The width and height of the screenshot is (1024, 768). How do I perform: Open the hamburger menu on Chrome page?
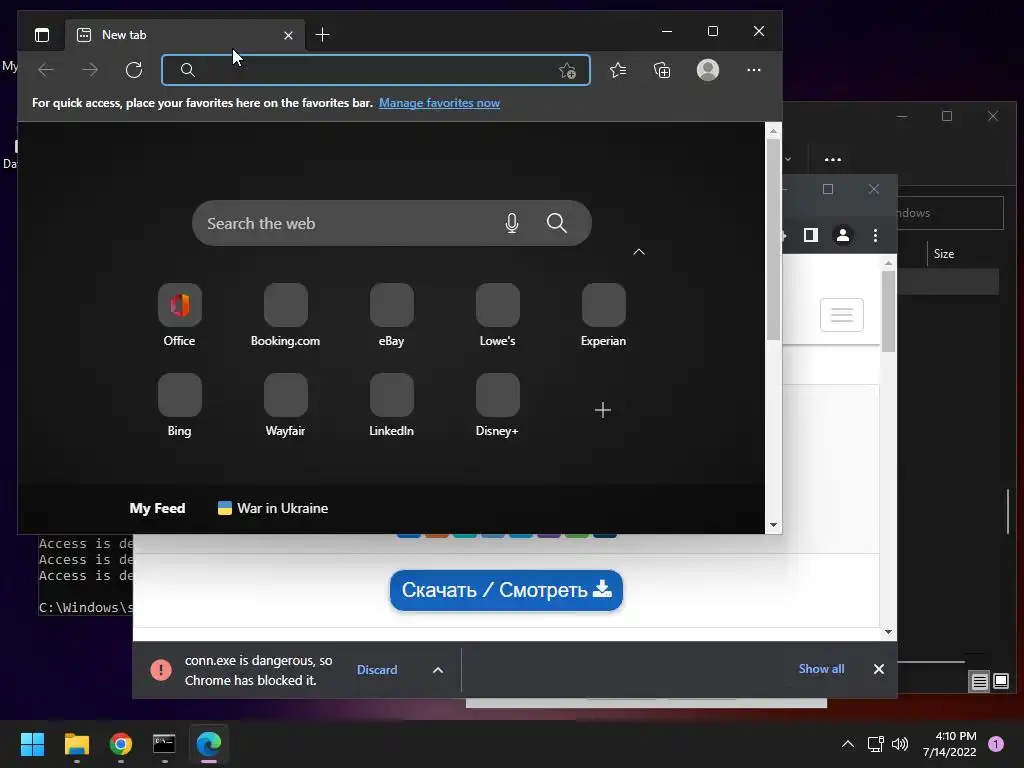click(842, 315)
